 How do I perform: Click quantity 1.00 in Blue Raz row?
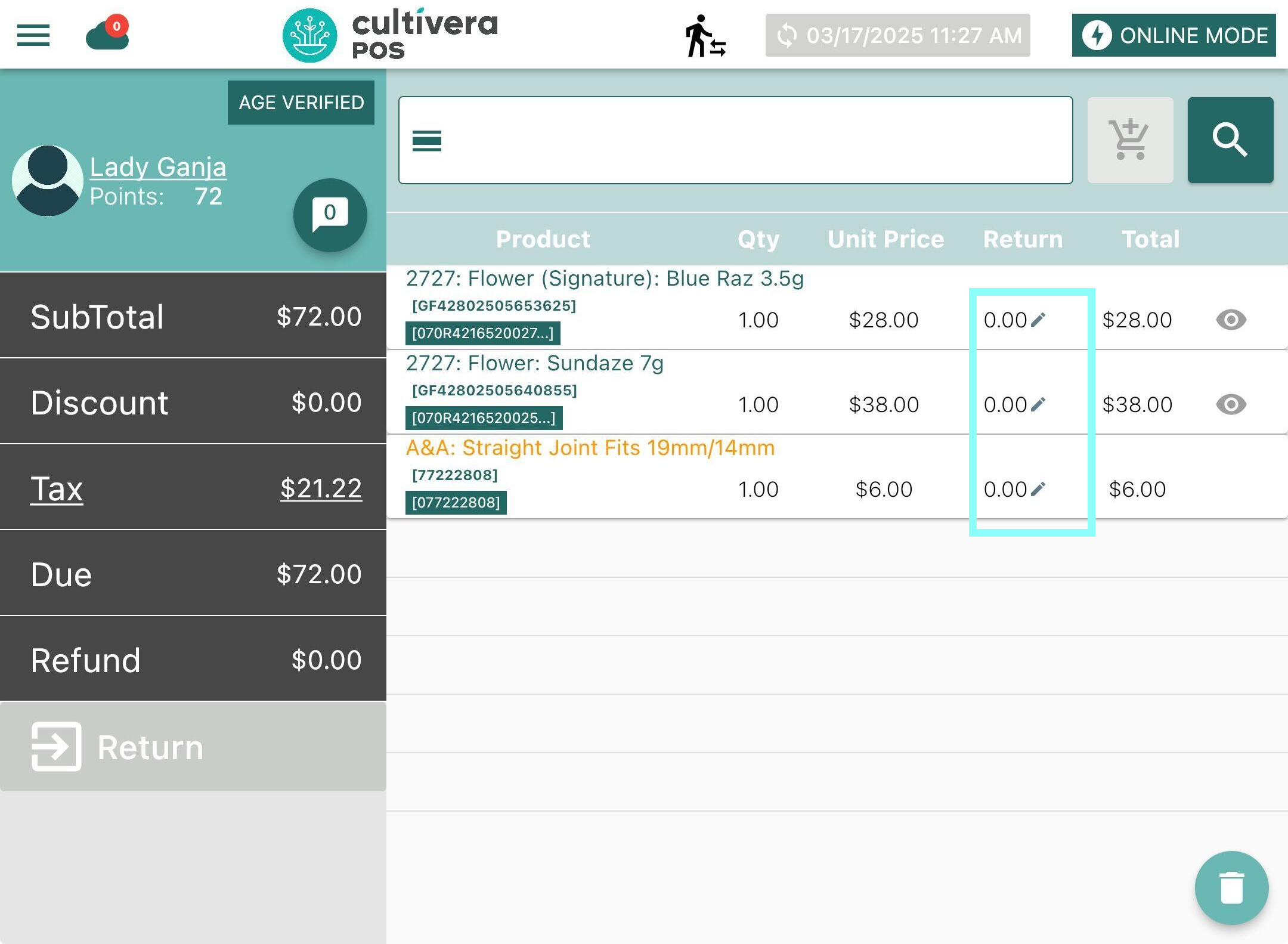tap(758, 320)
